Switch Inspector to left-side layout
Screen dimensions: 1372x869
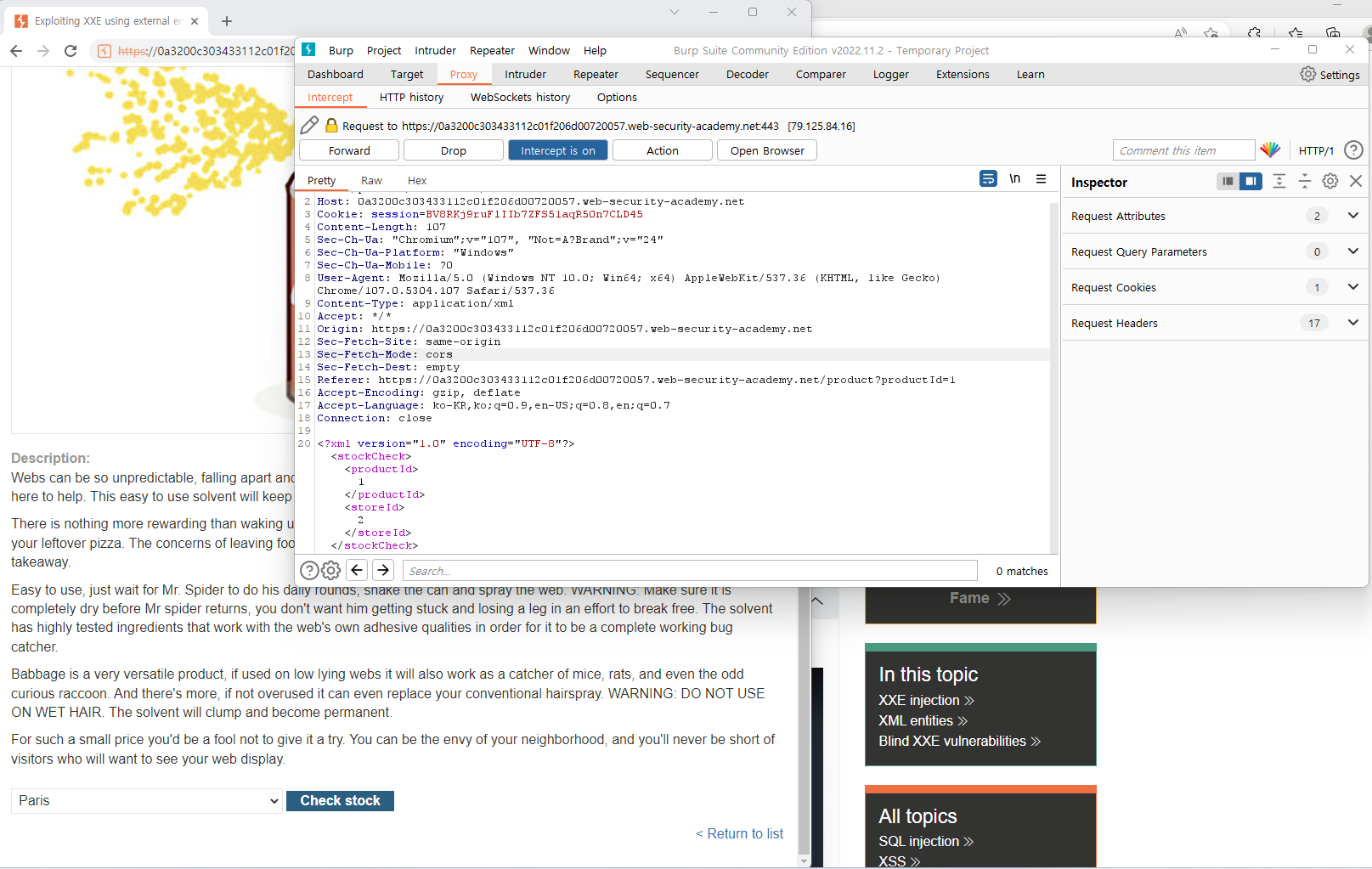pos(1228,181)
